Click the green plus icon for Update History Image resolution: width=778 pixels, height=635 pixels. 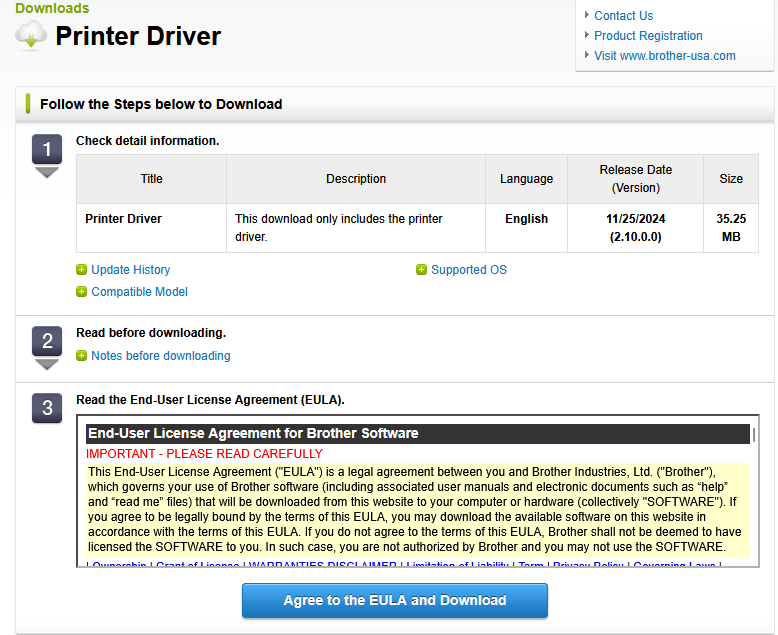point(81,270)
